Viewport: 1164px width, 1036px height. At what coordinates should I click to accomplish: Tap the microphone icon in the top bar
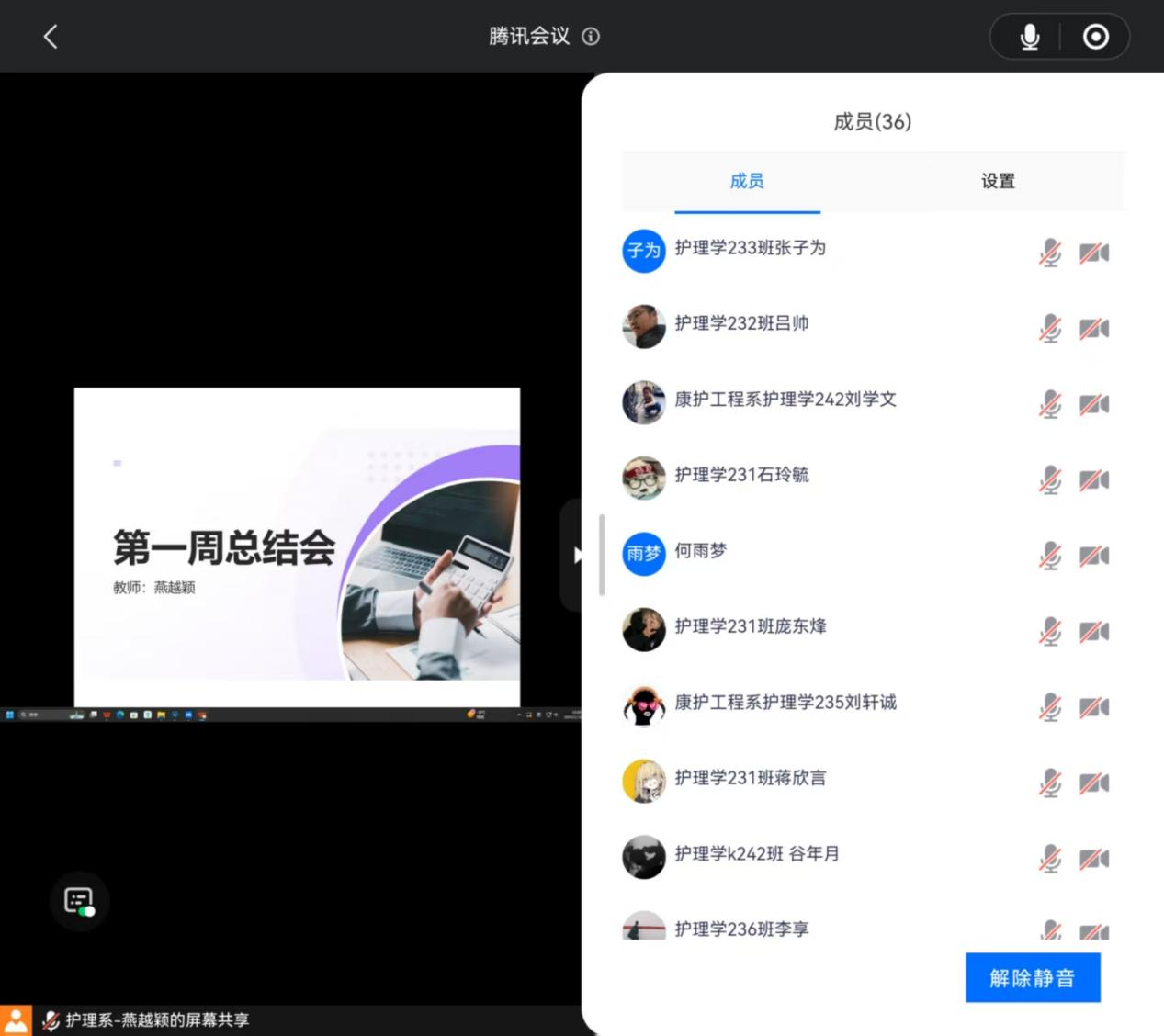[x=1029, y=37]
